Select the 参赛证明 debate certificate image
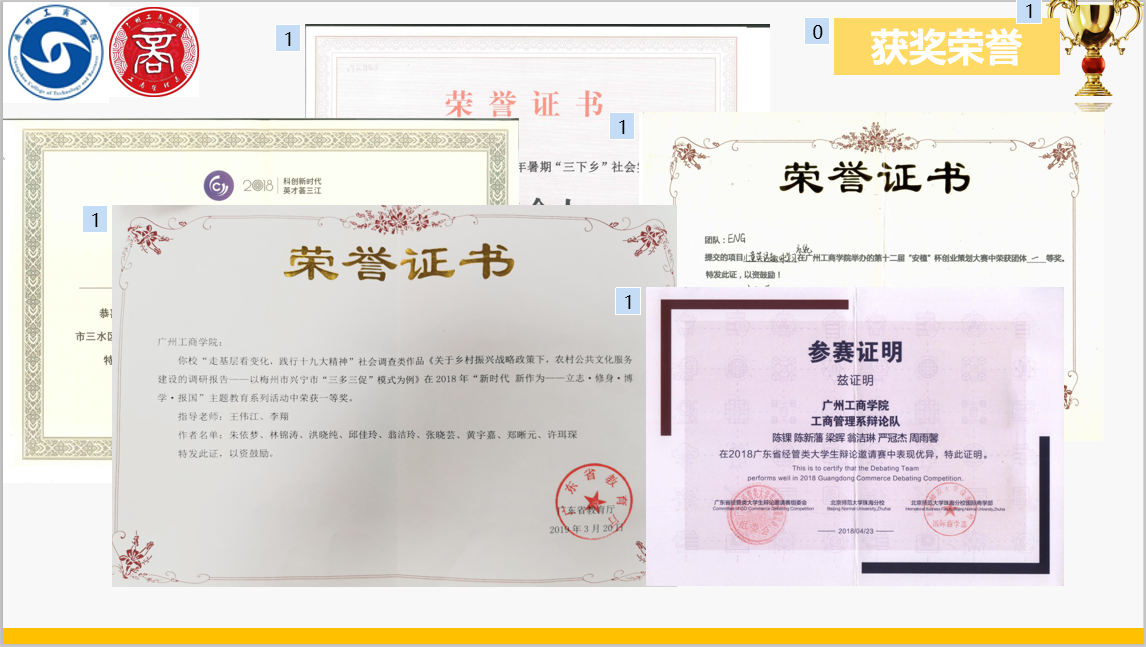1146x647 pixels. click(x=854, y=435)
